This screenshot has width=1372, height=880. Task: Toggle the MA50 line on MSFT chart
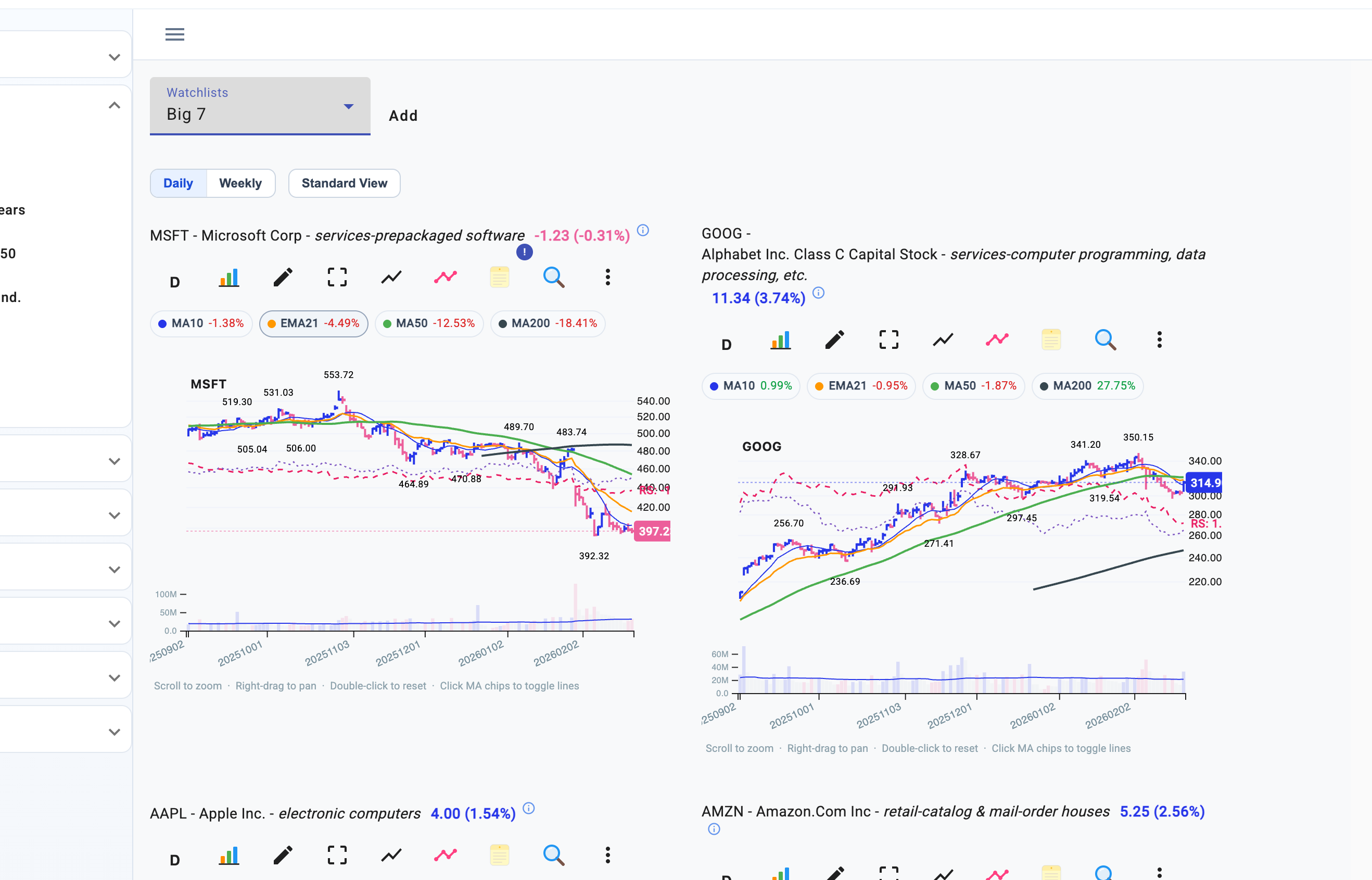click(429, 323)
